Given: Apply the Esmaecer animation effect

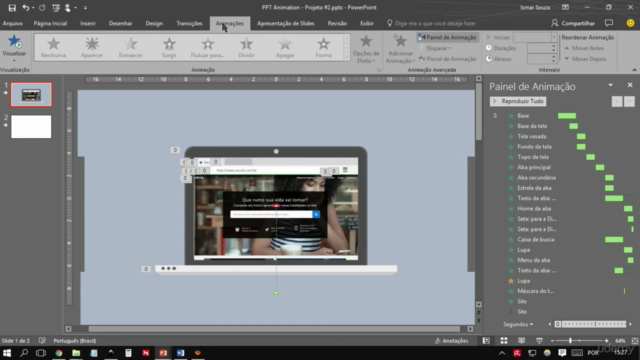Looking at the screenshot, I should pyautogui.click(x=131, y=48).
